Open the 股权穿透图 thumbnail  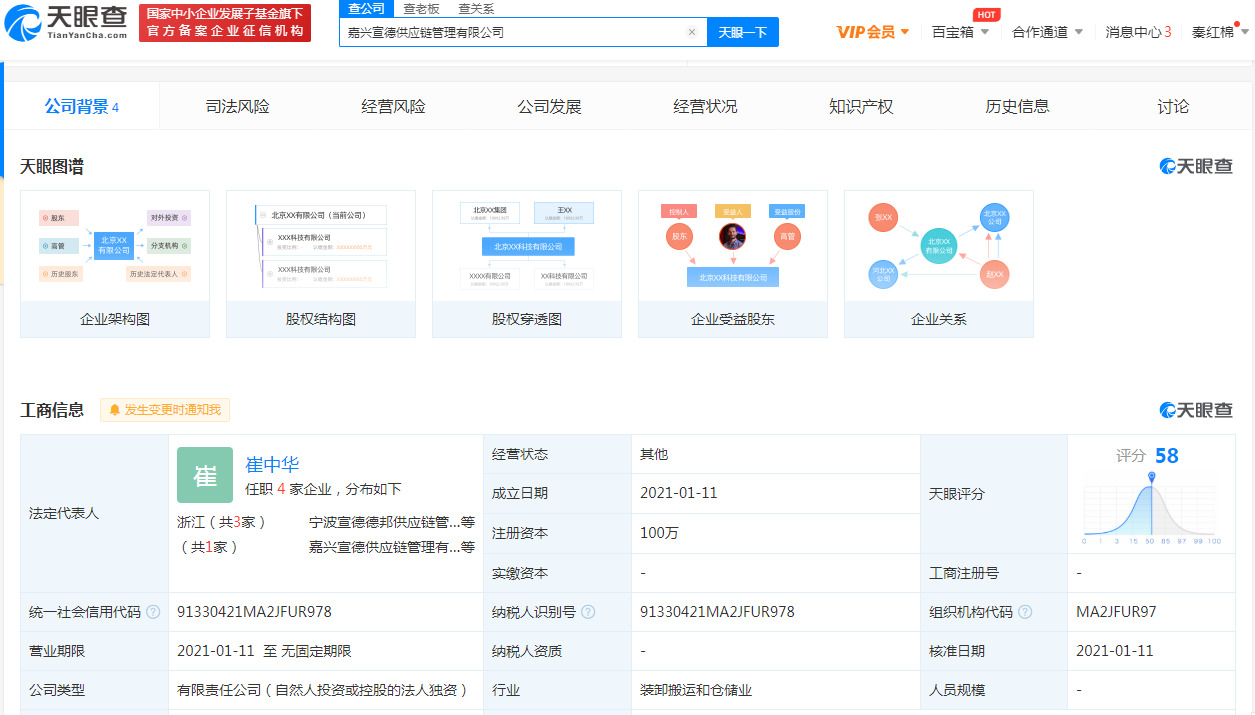pos(527,264)
